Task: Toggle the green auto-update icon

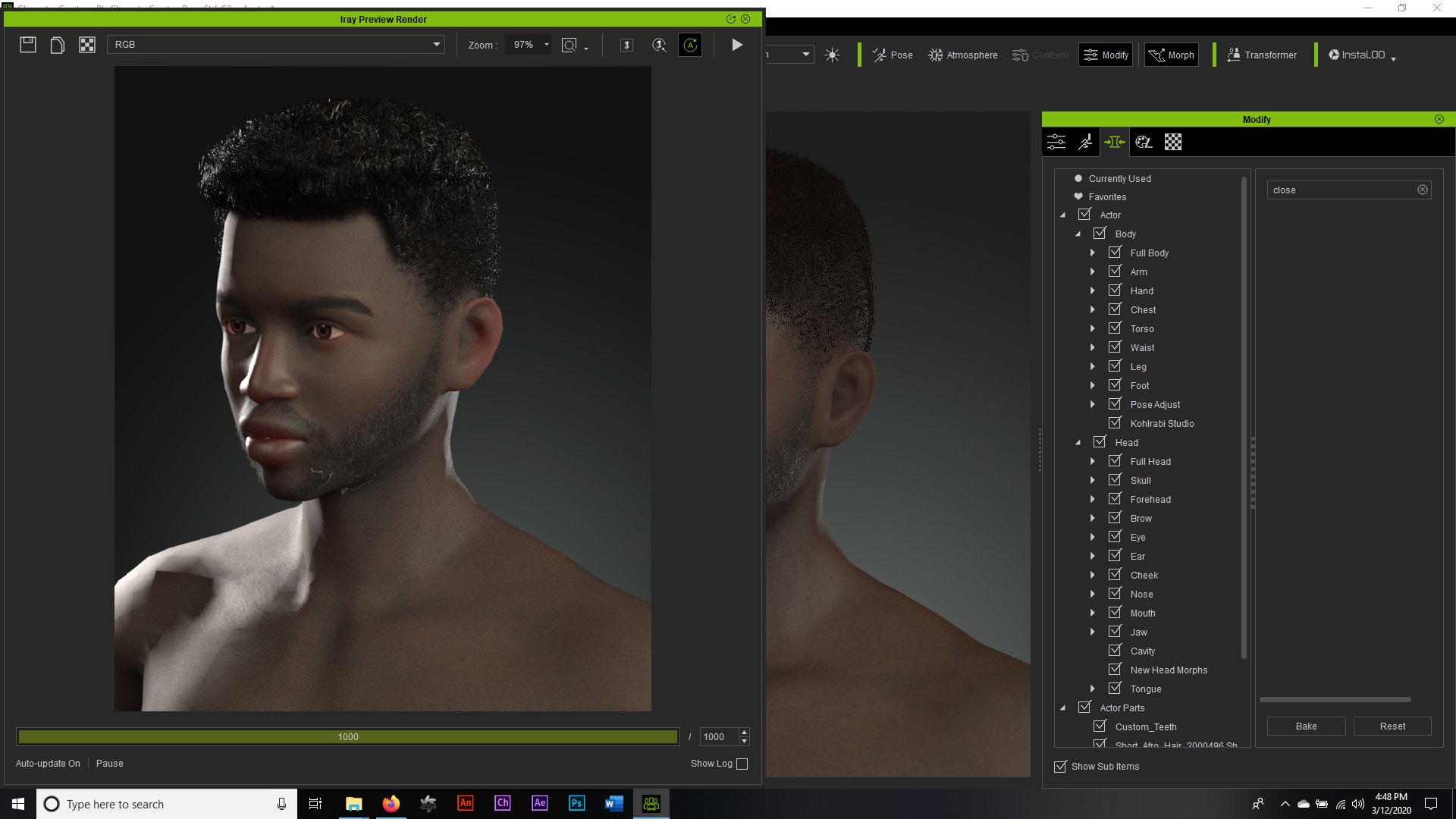Action: coord(690,45)
